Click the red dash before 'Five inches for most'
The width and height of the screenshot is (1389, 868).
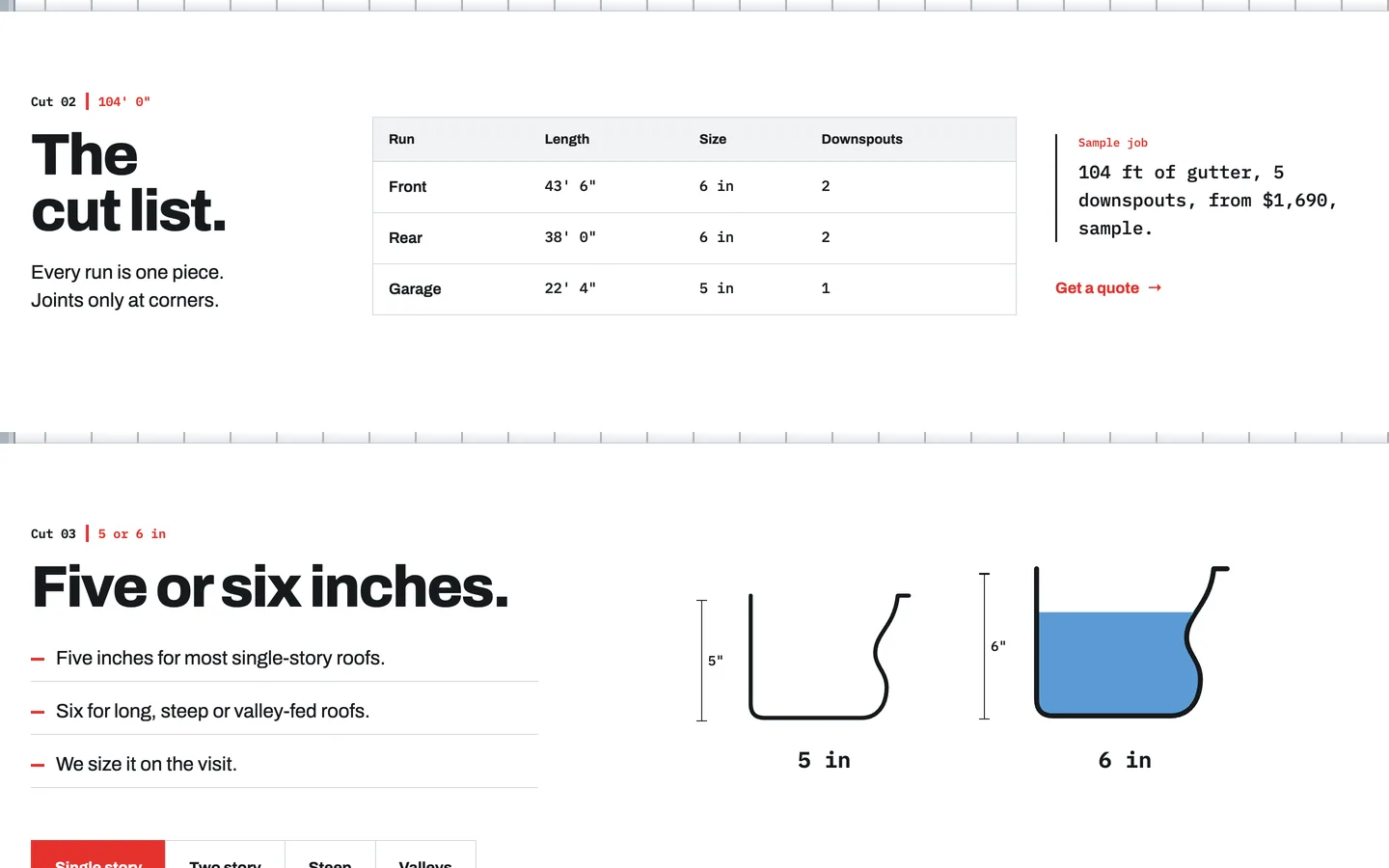38,659
